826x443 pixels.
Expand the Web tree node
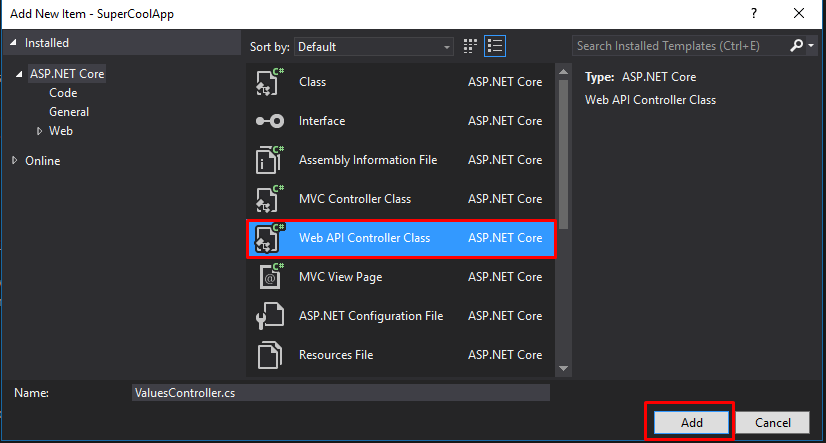(40, 131)
